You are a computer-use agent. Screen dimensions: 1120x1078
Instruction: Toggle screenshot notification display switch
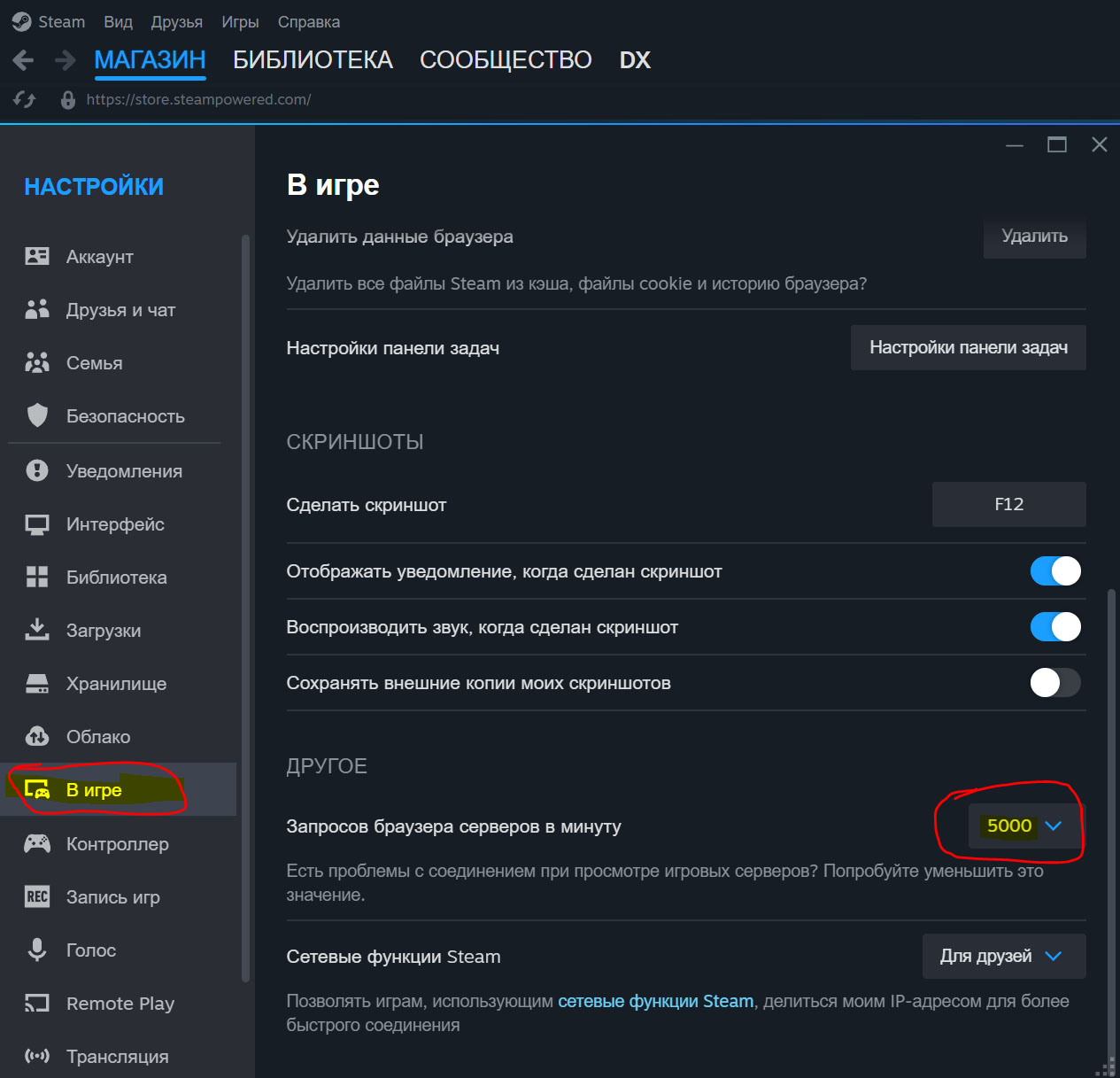pyautogui.click(x=1055, y=571)
